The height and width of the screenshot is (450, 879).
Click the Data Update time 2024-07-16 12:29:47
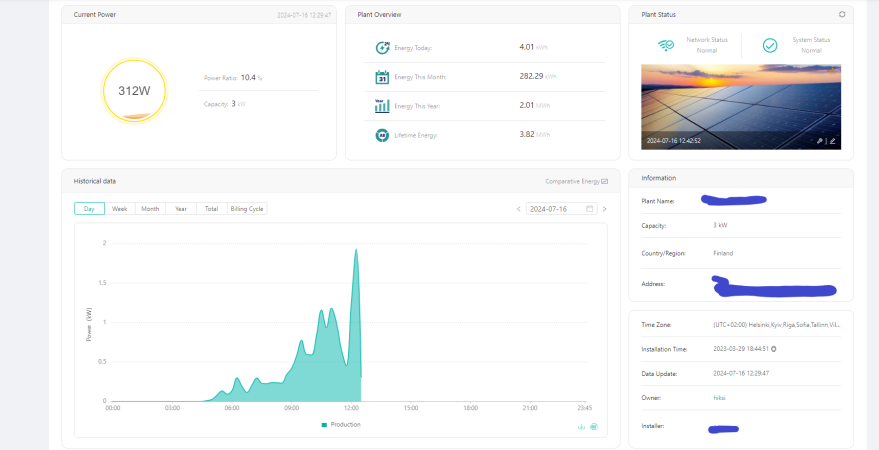pos(741,373)
